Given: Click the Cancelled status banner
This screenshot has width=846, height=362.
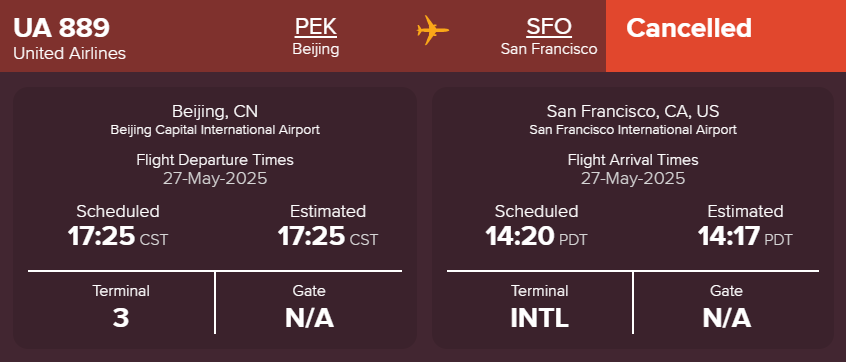Looking at the screenshot, I should pyautogui.click(x=726, y=36).
